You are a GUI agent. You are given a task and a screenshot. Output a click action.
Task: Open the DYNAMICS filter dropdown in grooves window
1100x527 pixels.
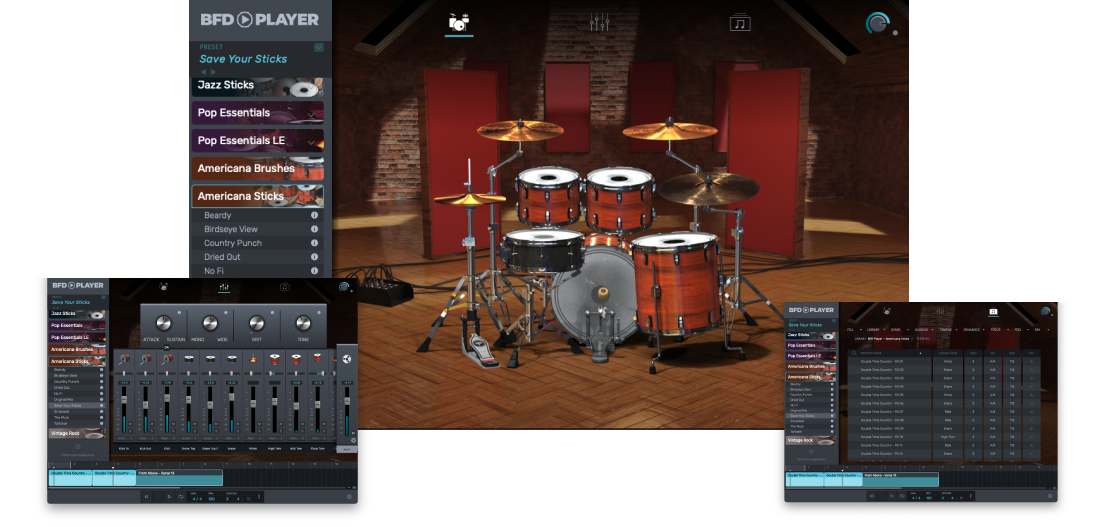pos(974,330)
